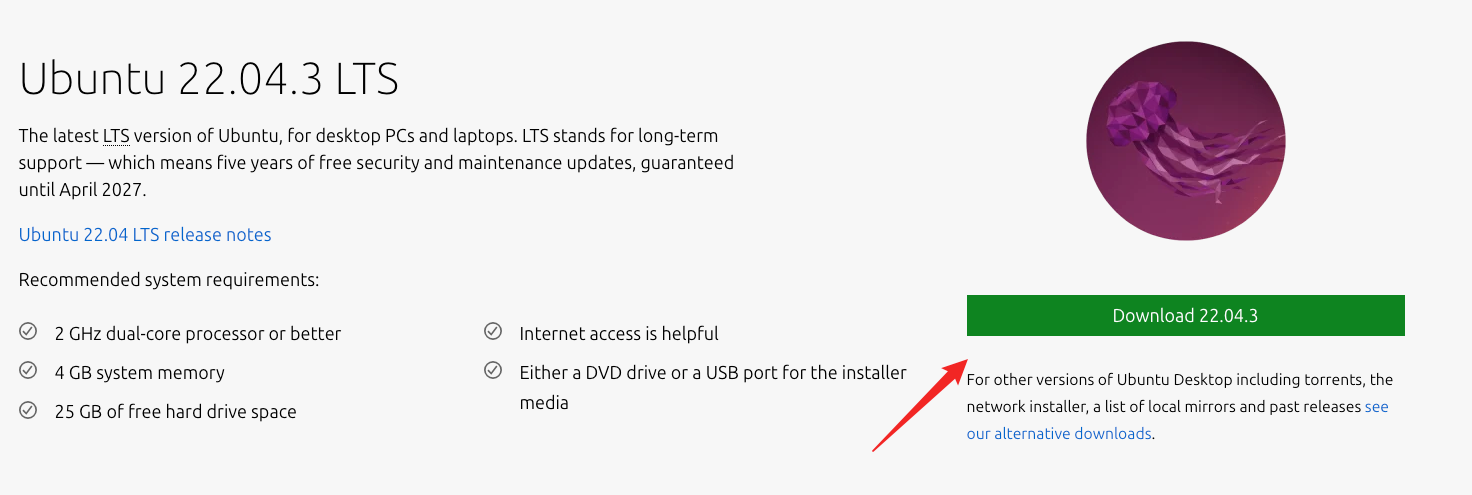1472x495 pixels.
Task: Click the checkmark icon next to 4 GB memory
Action: click(28, 371)
